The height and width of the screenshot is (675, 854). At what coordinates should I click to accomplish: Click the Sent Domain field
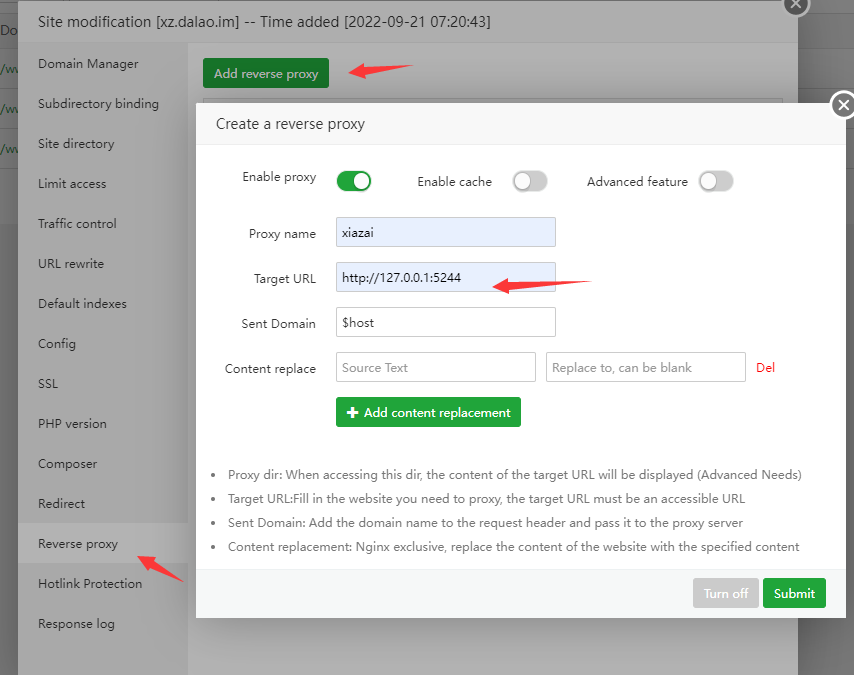[x=445, y=323]
